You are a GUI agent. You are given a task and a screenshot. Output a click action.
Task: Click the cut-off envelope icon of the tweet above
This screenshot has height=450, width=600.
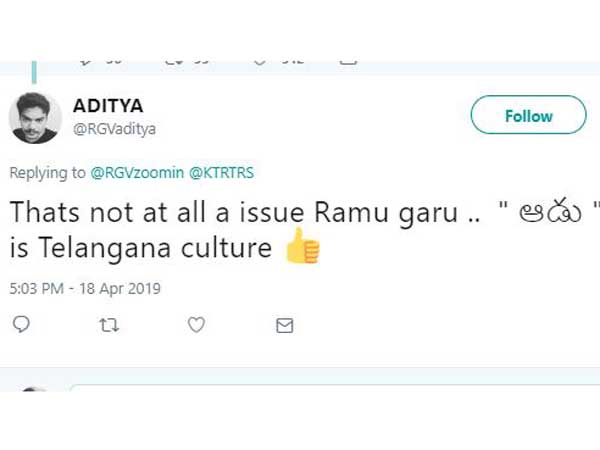pyautogui.click(x=348, y=63)
